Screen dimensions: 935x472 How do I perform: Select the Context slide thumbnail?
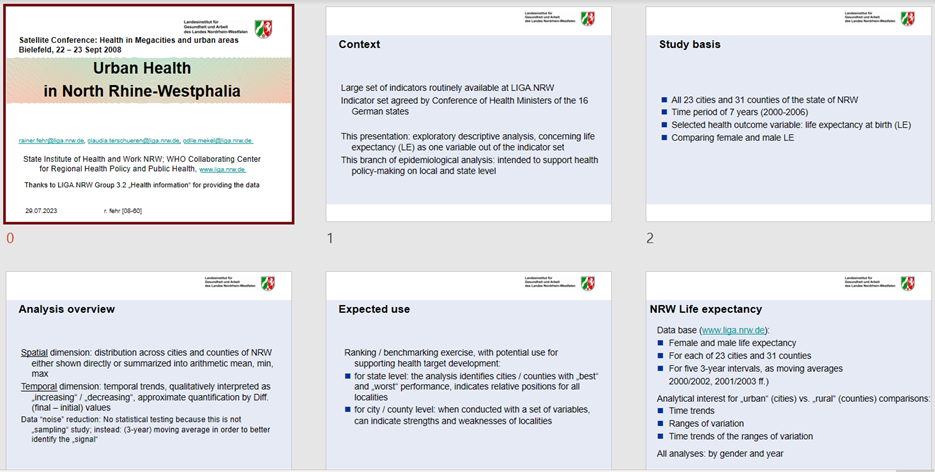468,114
